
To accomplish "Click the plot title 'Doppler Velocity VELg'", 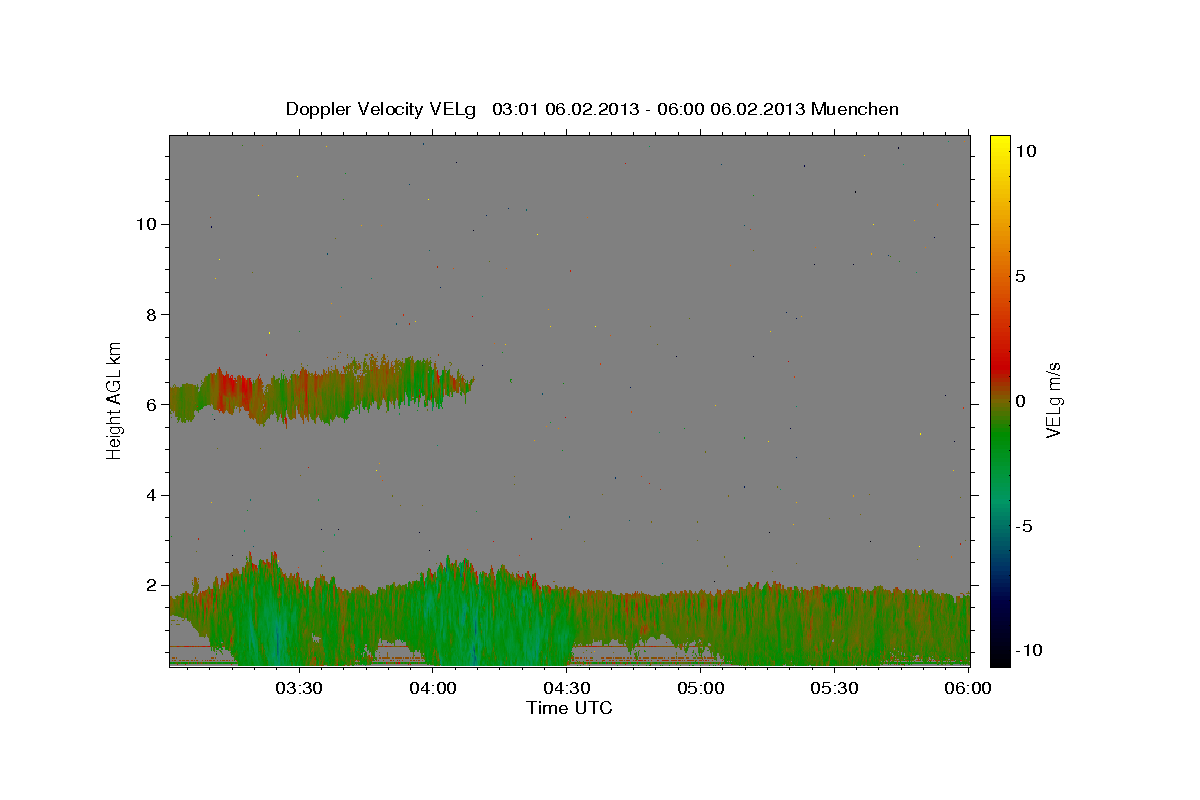I will pos(383,109).
